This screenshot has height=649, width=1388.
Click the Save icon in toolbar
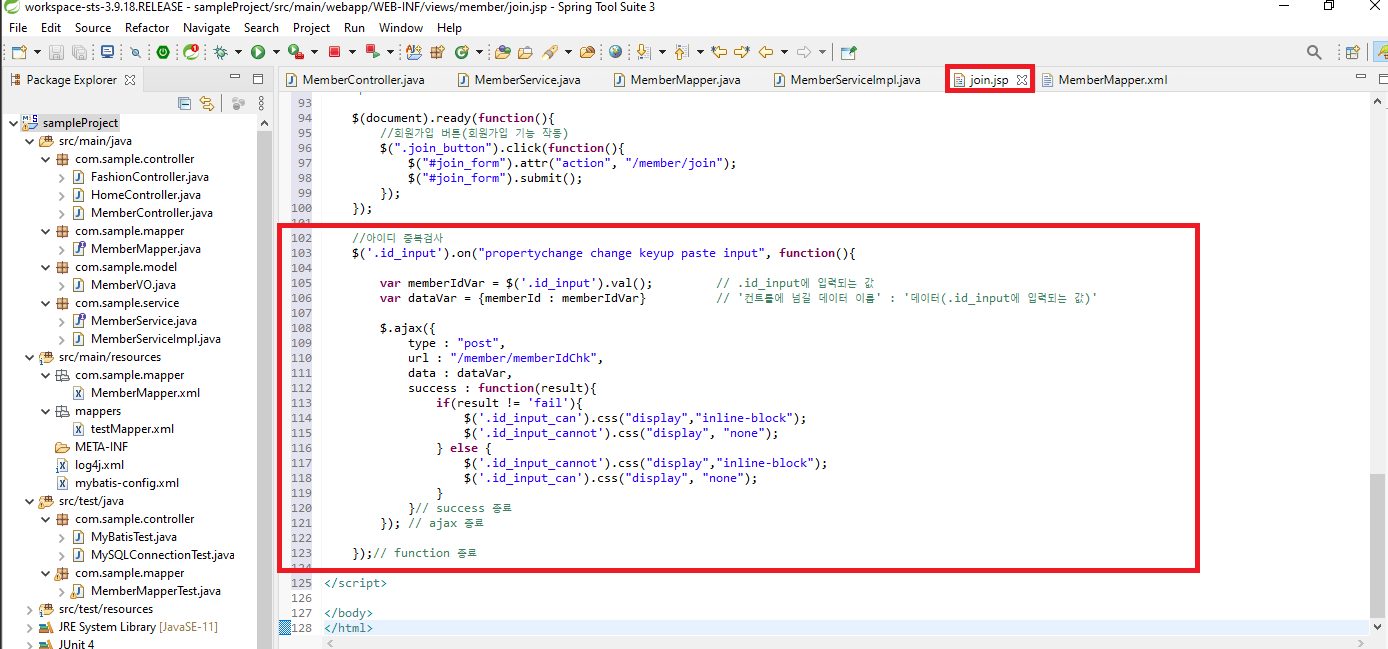click(x=55, y=51)
